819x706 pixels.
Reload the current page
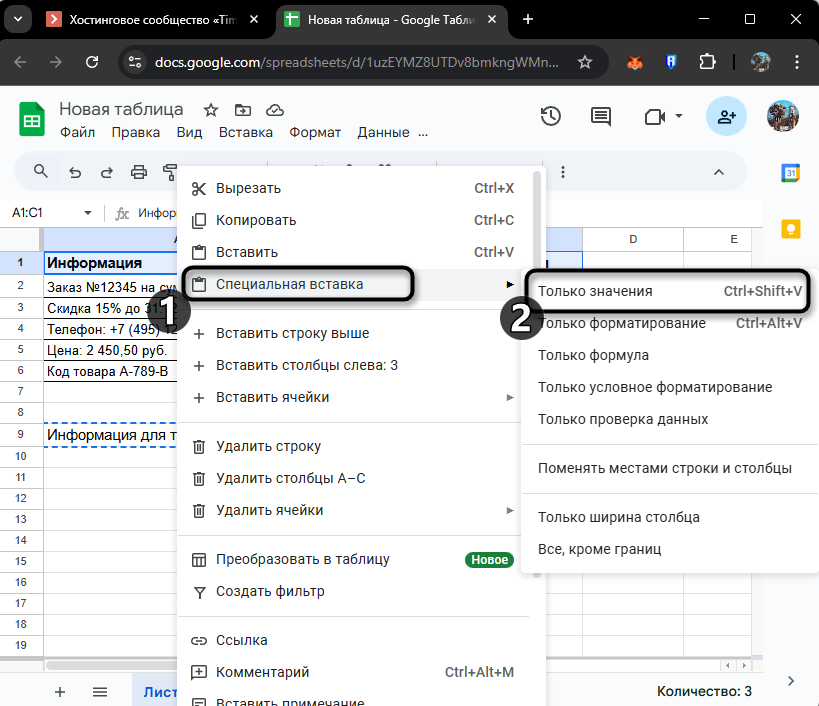[92, 62]
